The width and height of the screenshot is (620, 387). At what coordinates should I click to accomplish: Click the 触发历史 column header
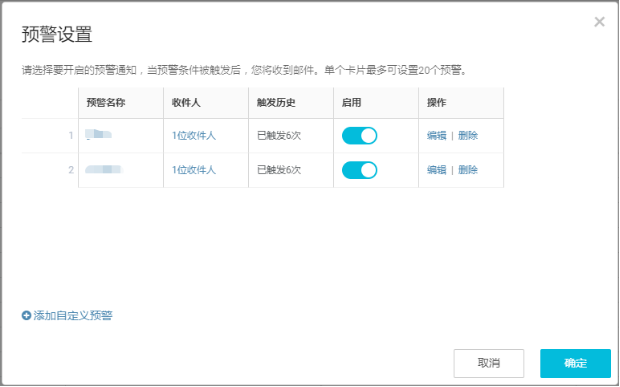point(276,103)
